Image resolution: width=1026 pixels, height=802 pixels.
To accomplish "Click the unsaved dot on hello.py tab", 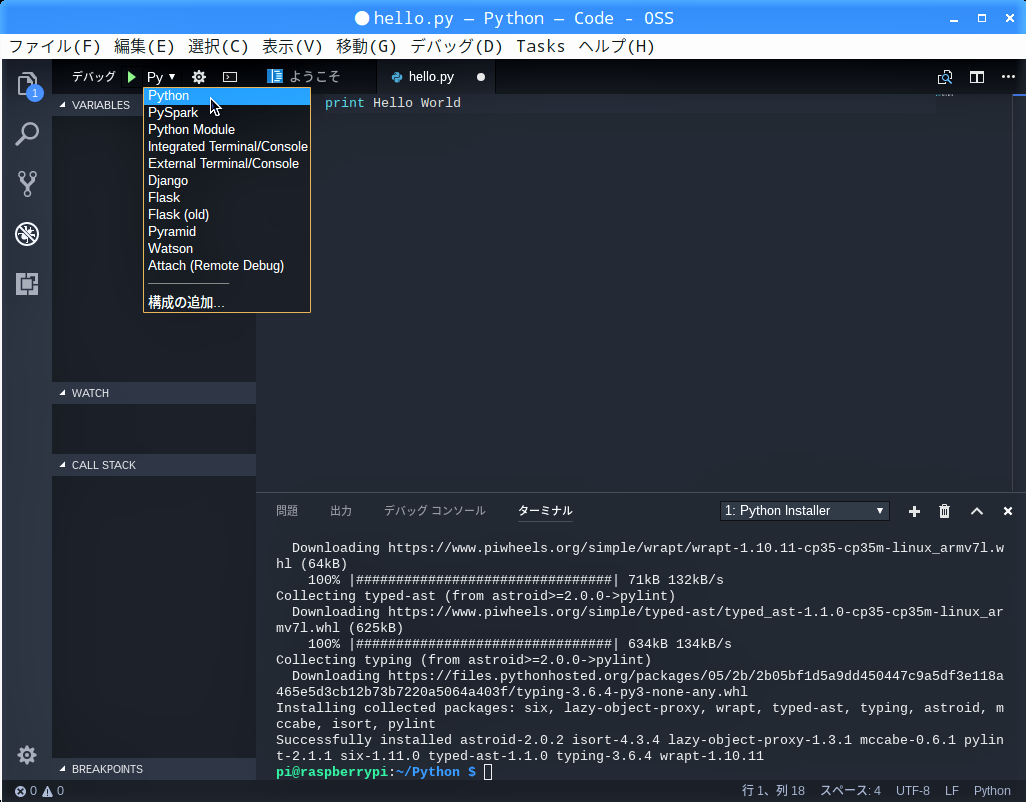I will 481,77.
